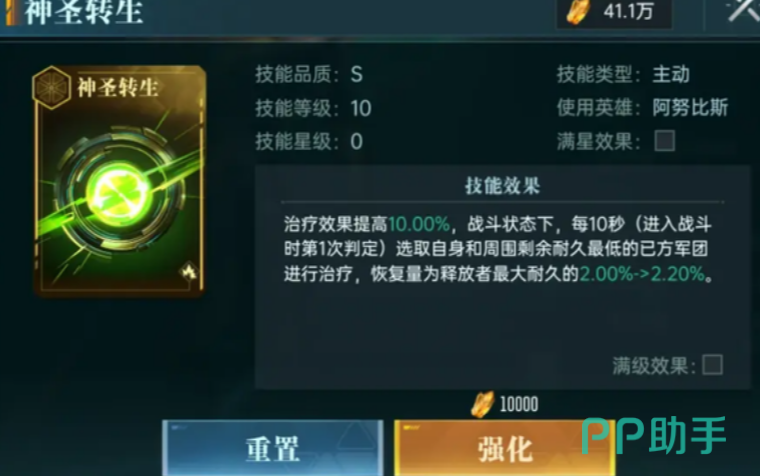This screenshot has width=760, height=476.
Task: Click the 技能效果 section header
Action: pyautogui.click(x=502, y=185)
